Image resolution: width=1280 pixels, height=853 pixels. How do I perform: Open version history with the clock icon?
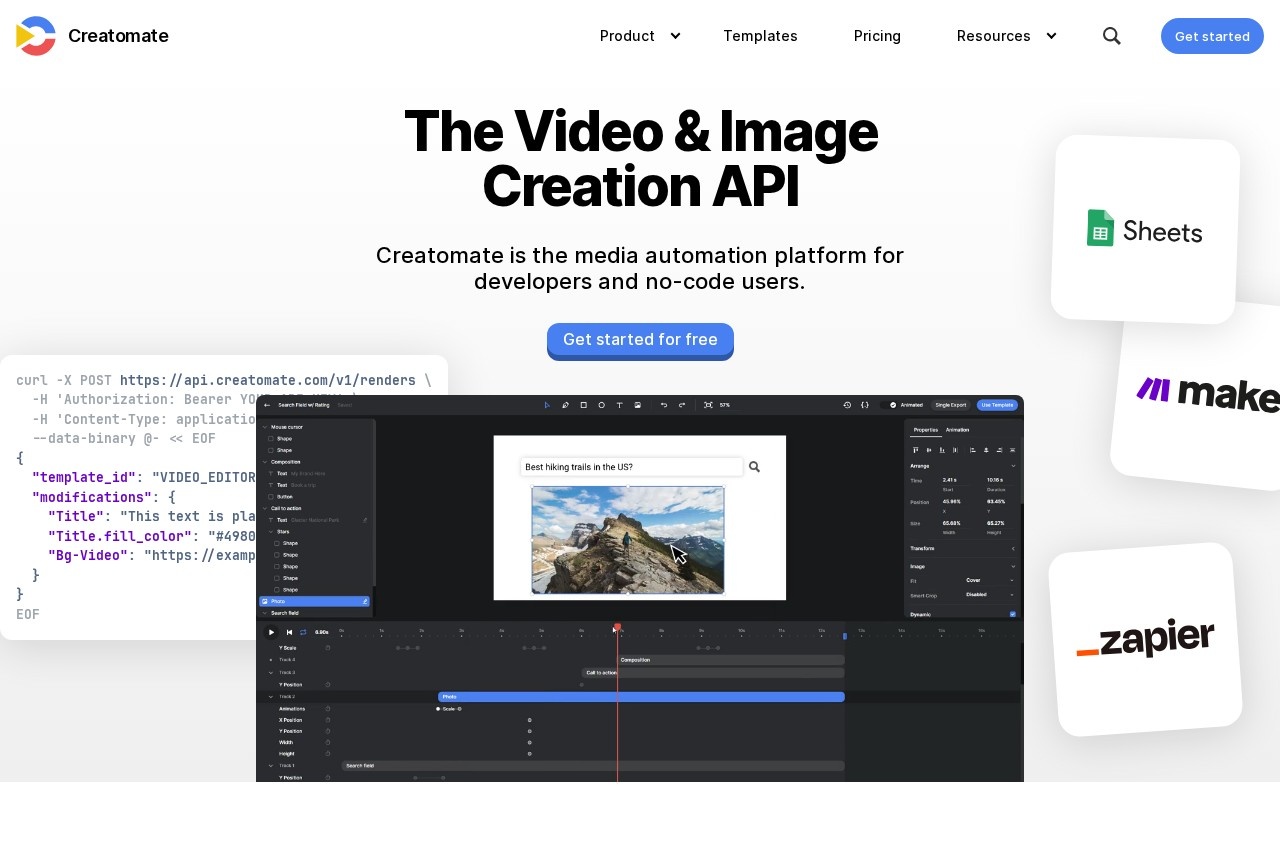(x=847, y=404)
